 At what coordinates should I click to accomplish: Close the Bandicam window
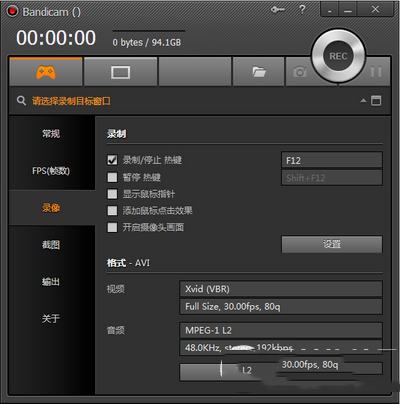pos(375,9)
